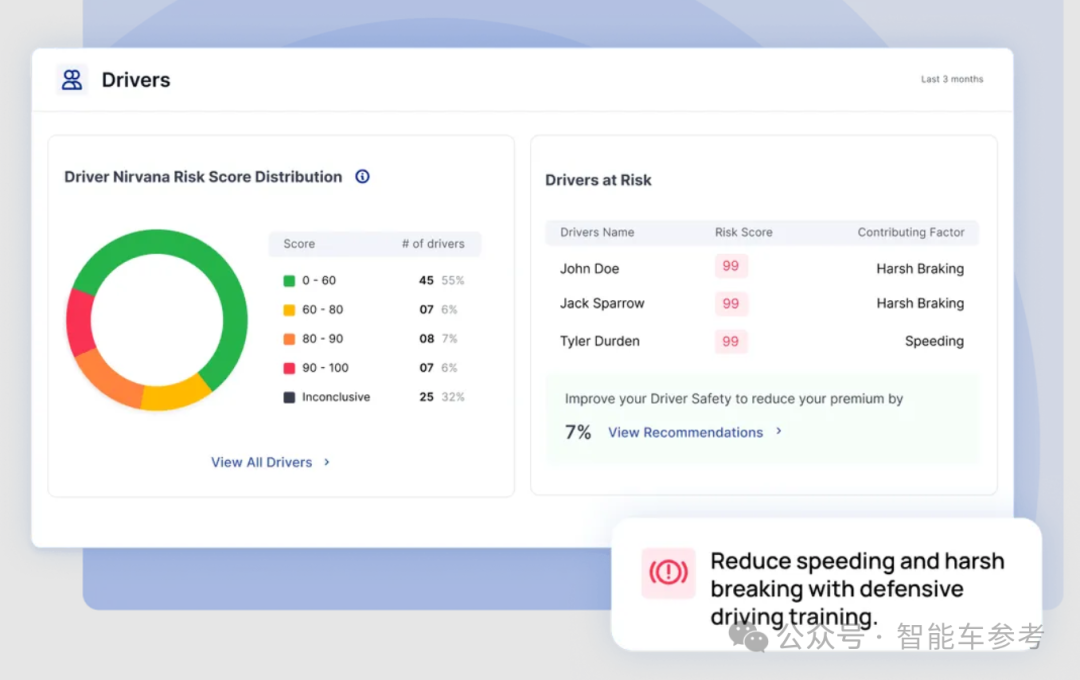The image size is (1080, 680).
Task: Open the View Recommendations link
Action: [685, 432]
